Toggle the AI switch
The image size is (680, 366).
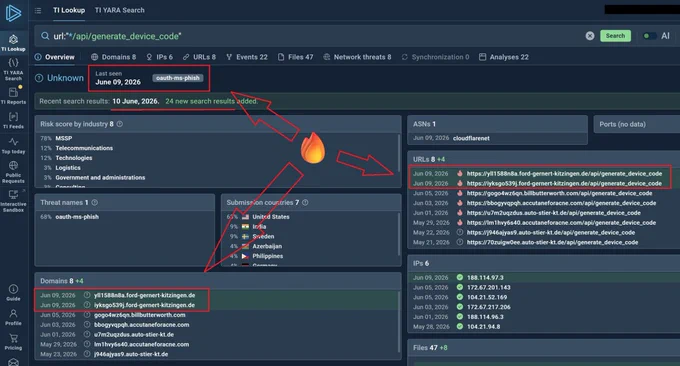tap(649, 36)
